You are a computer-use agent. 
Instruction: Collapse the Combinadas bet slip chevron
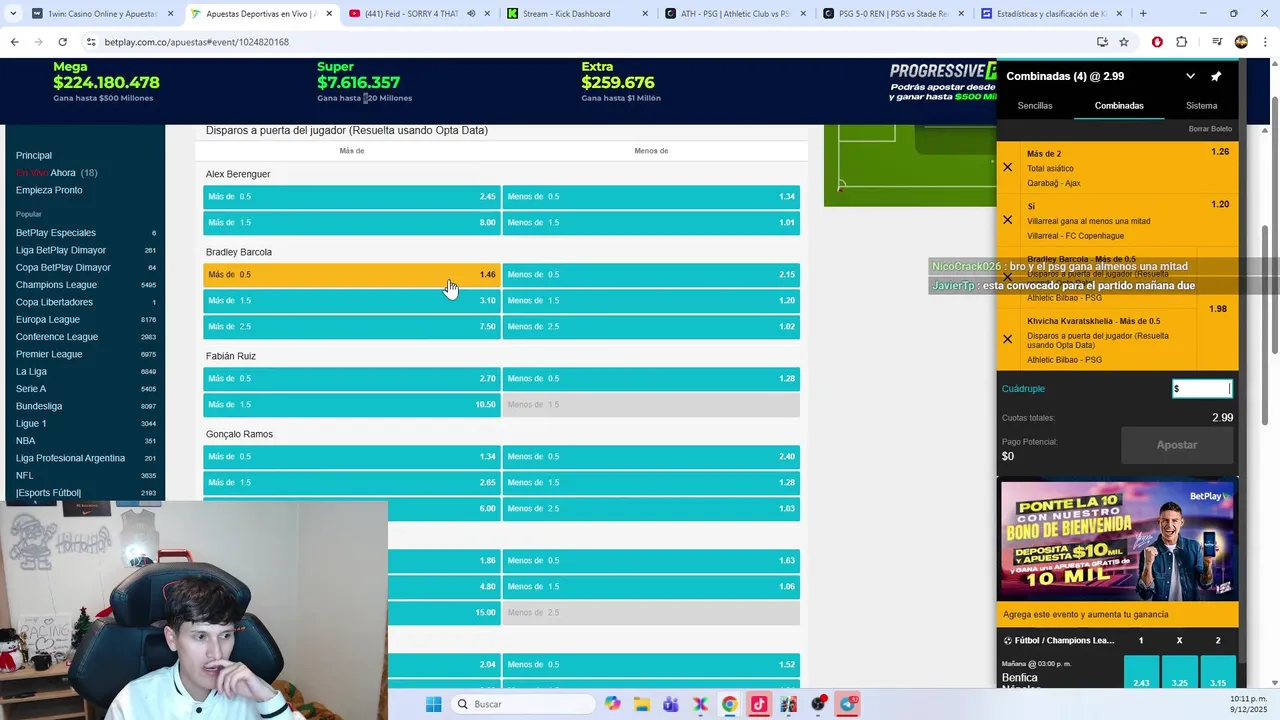[x=1190, y=76]
